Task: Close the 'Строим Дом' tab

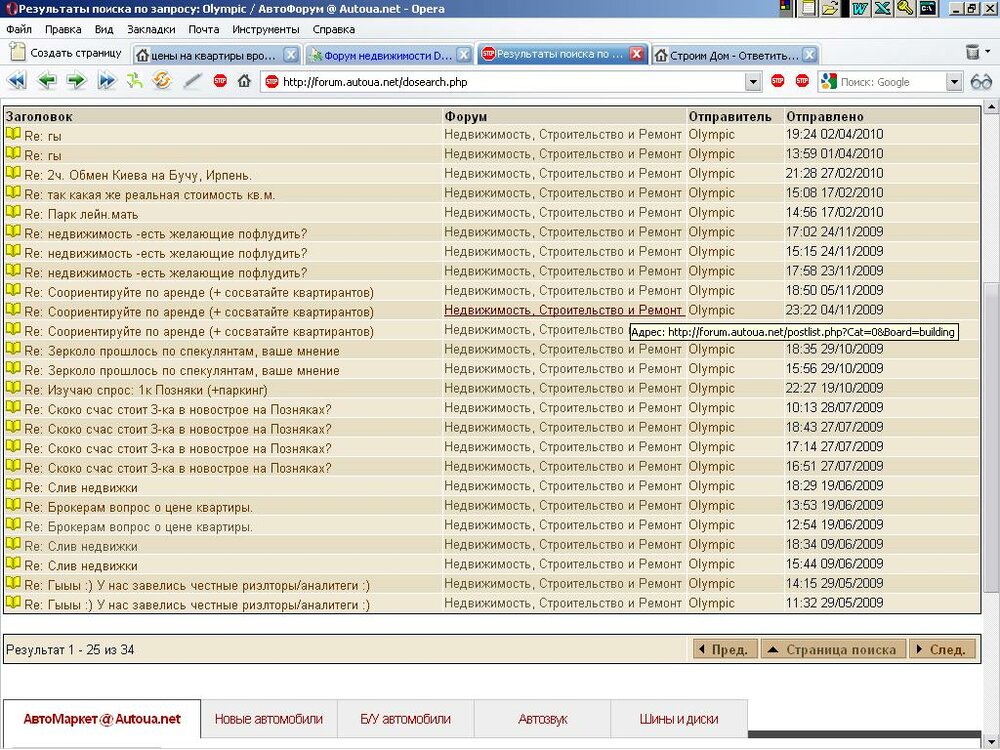Action: click(809, 55)
